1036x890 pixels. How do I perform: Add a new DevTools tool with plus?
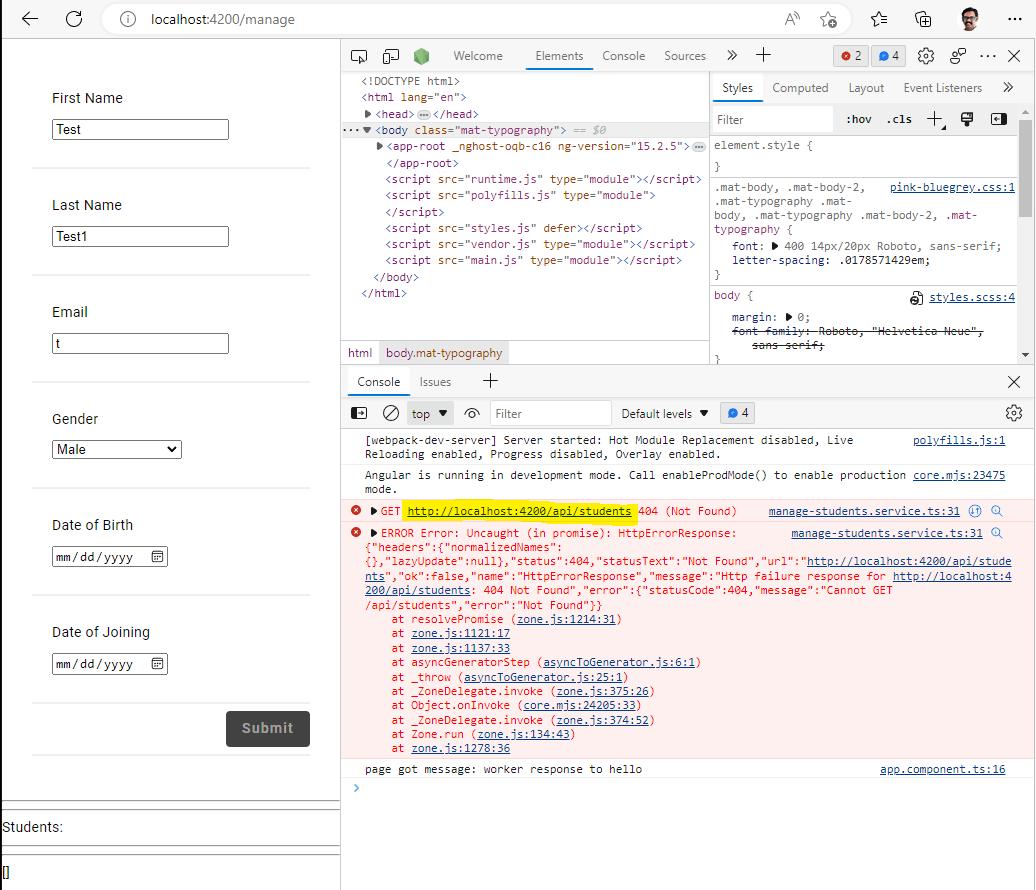pos(763,55)
